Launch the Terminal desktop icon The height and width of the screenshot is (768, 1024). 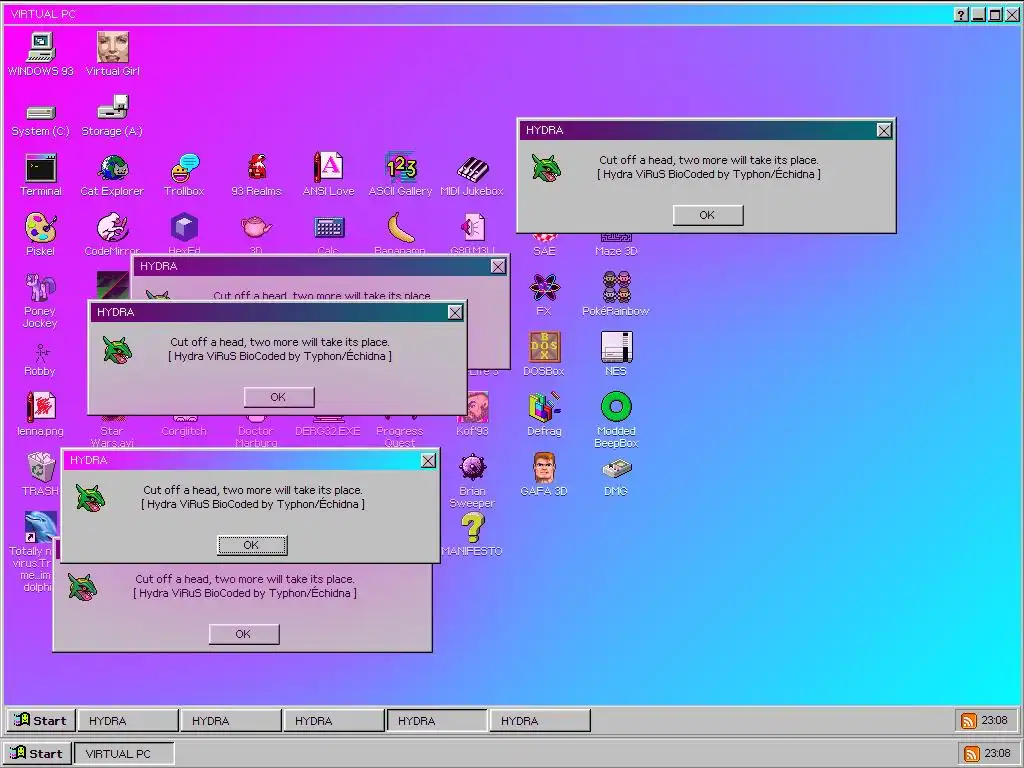click(40, 168)
